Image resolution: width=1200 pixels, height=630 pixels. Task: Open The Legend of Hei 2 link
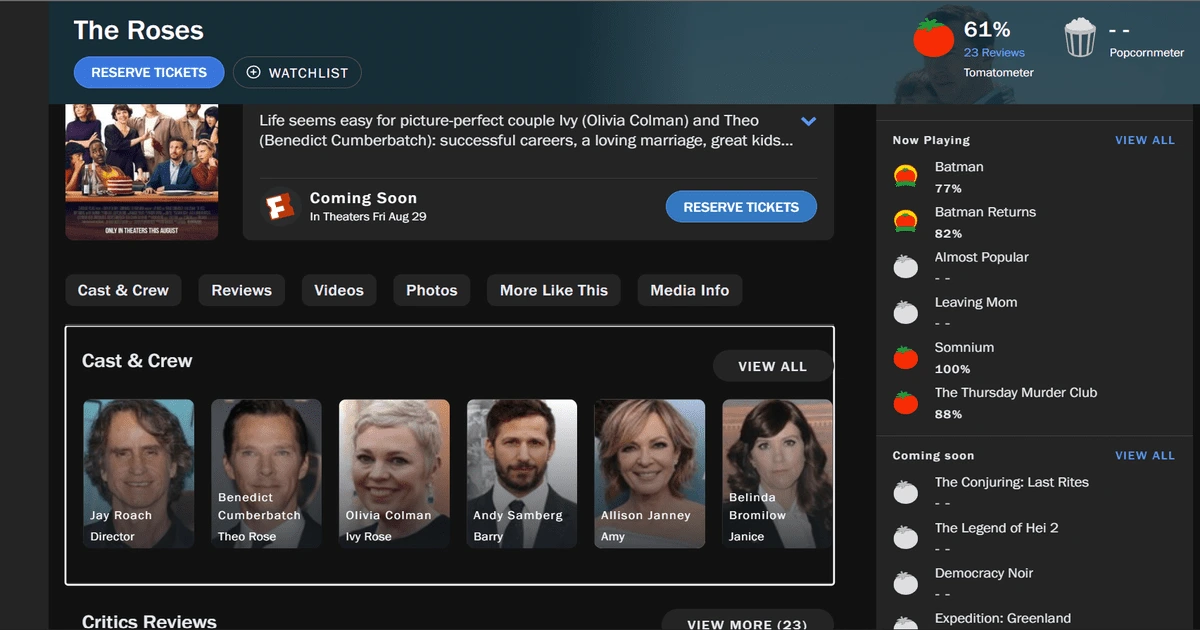pos(996,527)
